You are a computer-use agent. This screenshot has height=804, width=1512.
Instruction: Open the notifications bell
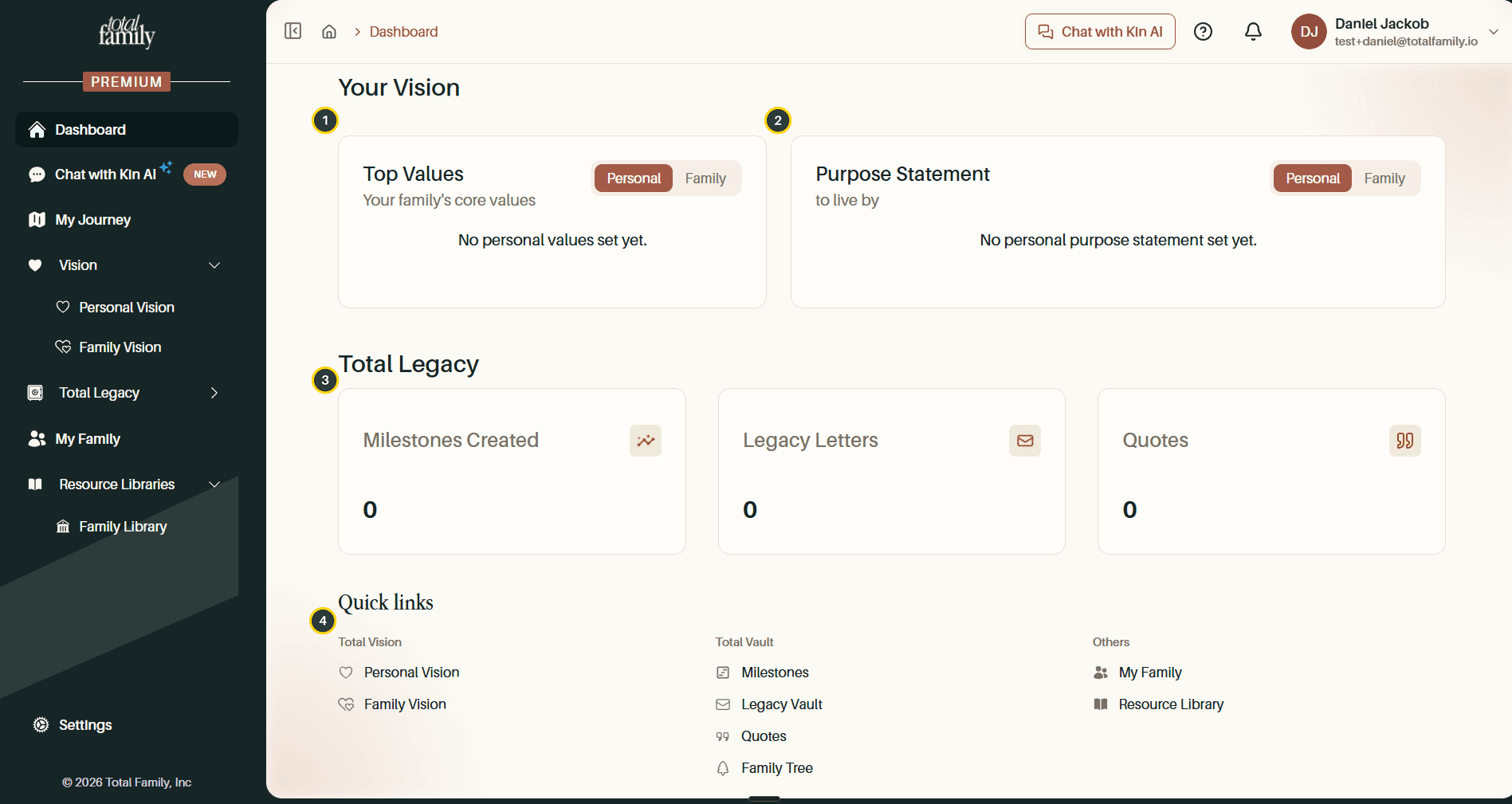(x=1253, y=32)
